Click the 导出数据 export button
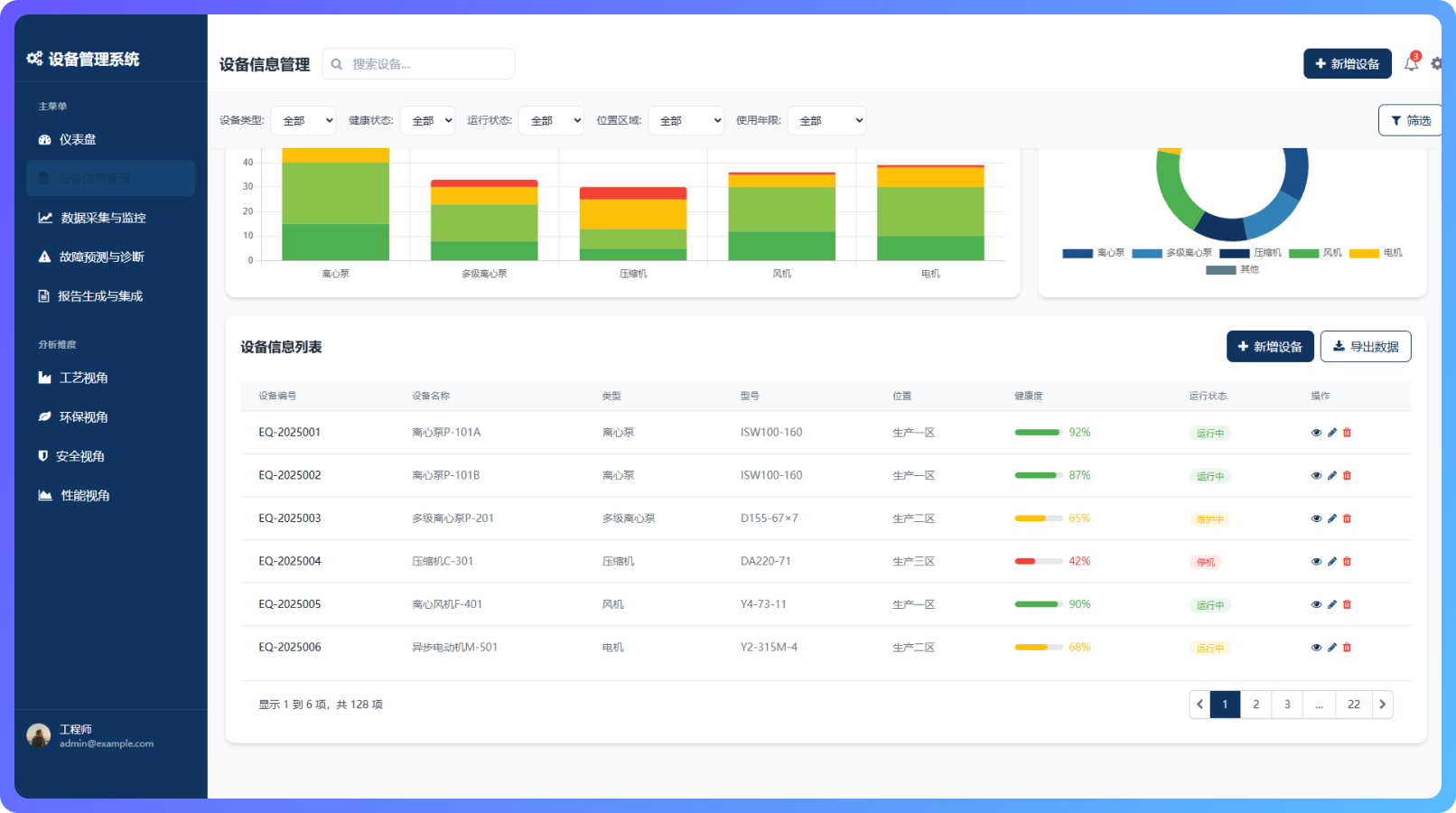The height and width of the screenshot is (813, 1456). pyautogui.click(x=1366, y=347)
